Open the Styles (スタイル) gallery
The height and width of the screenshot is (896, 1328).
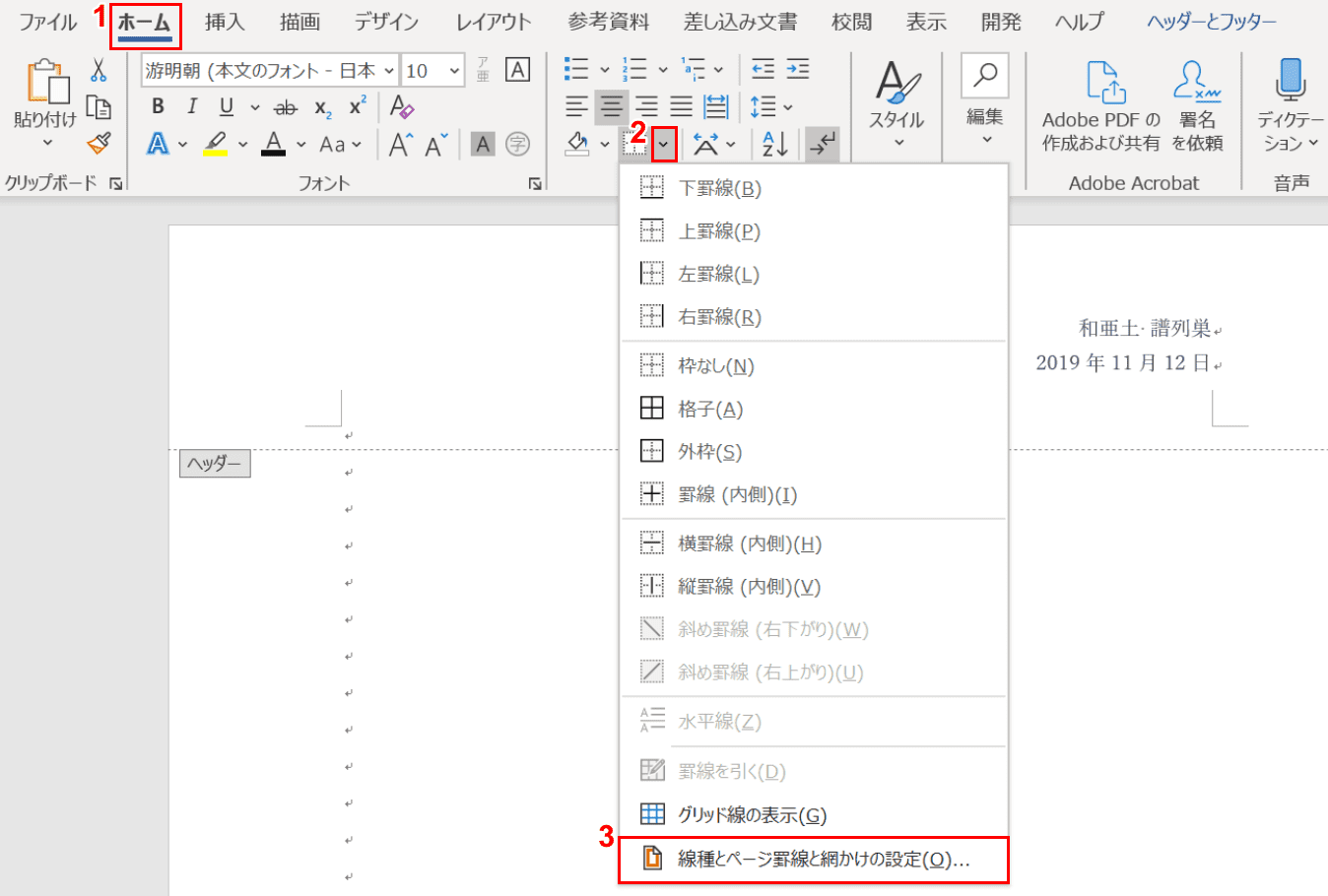[896, 106]
